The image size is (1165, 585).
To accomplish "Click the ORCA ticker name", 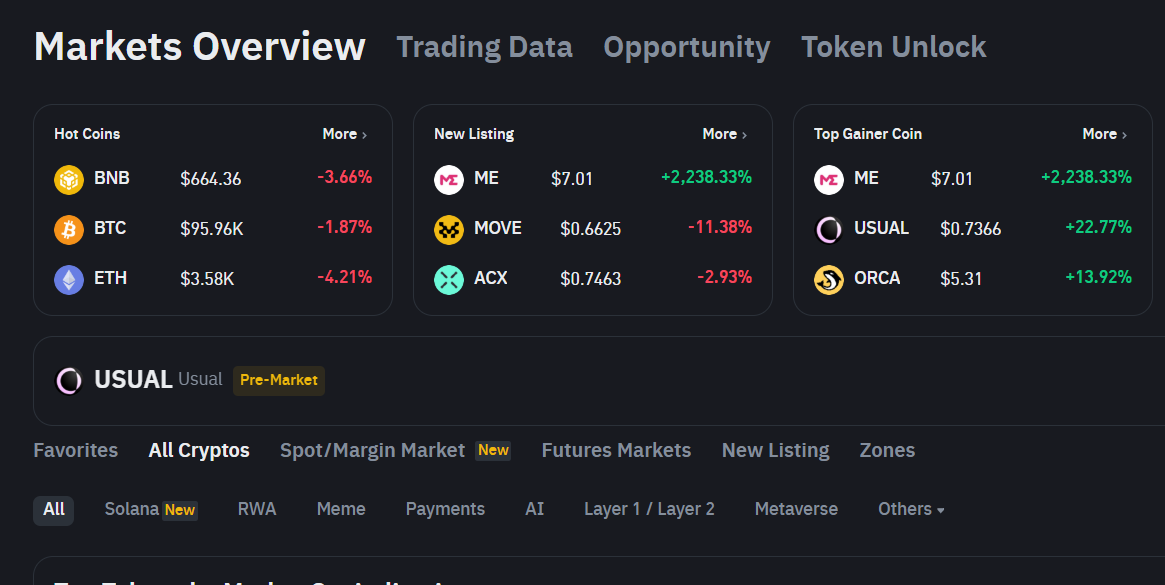I will click(877, 278).
